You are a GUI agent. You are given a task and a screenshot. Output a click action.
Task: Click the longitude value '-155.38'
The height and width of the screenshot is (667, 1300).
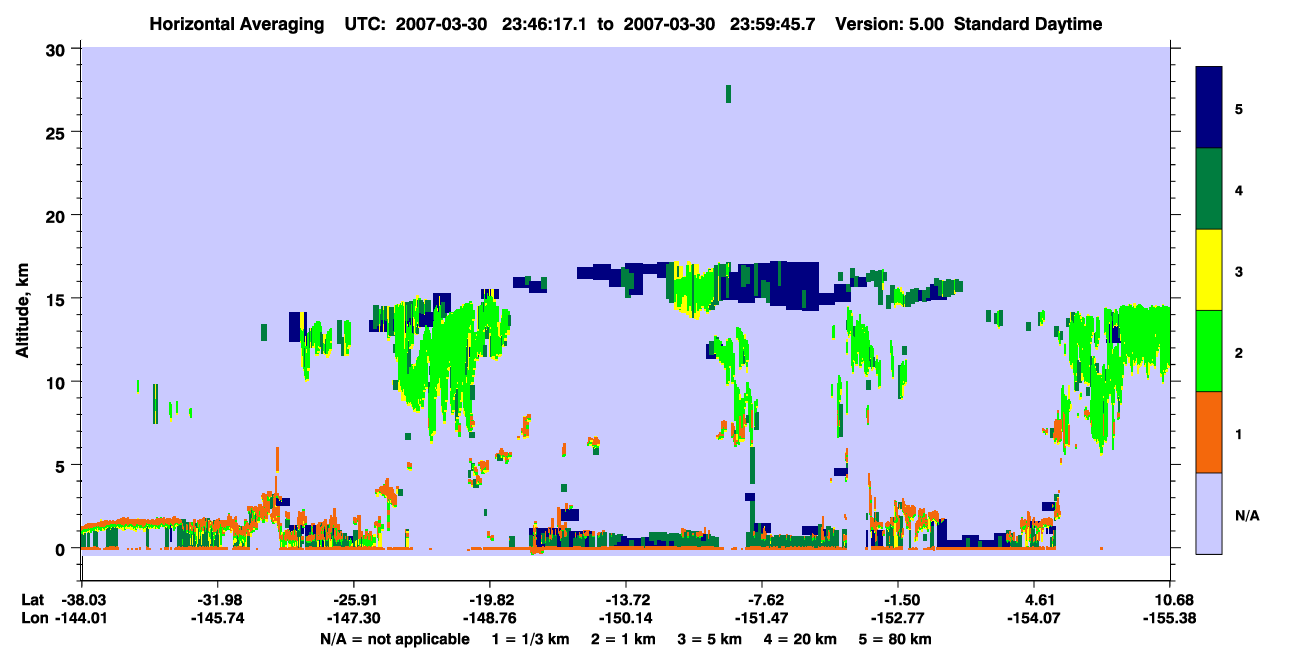coord(1168,618)
